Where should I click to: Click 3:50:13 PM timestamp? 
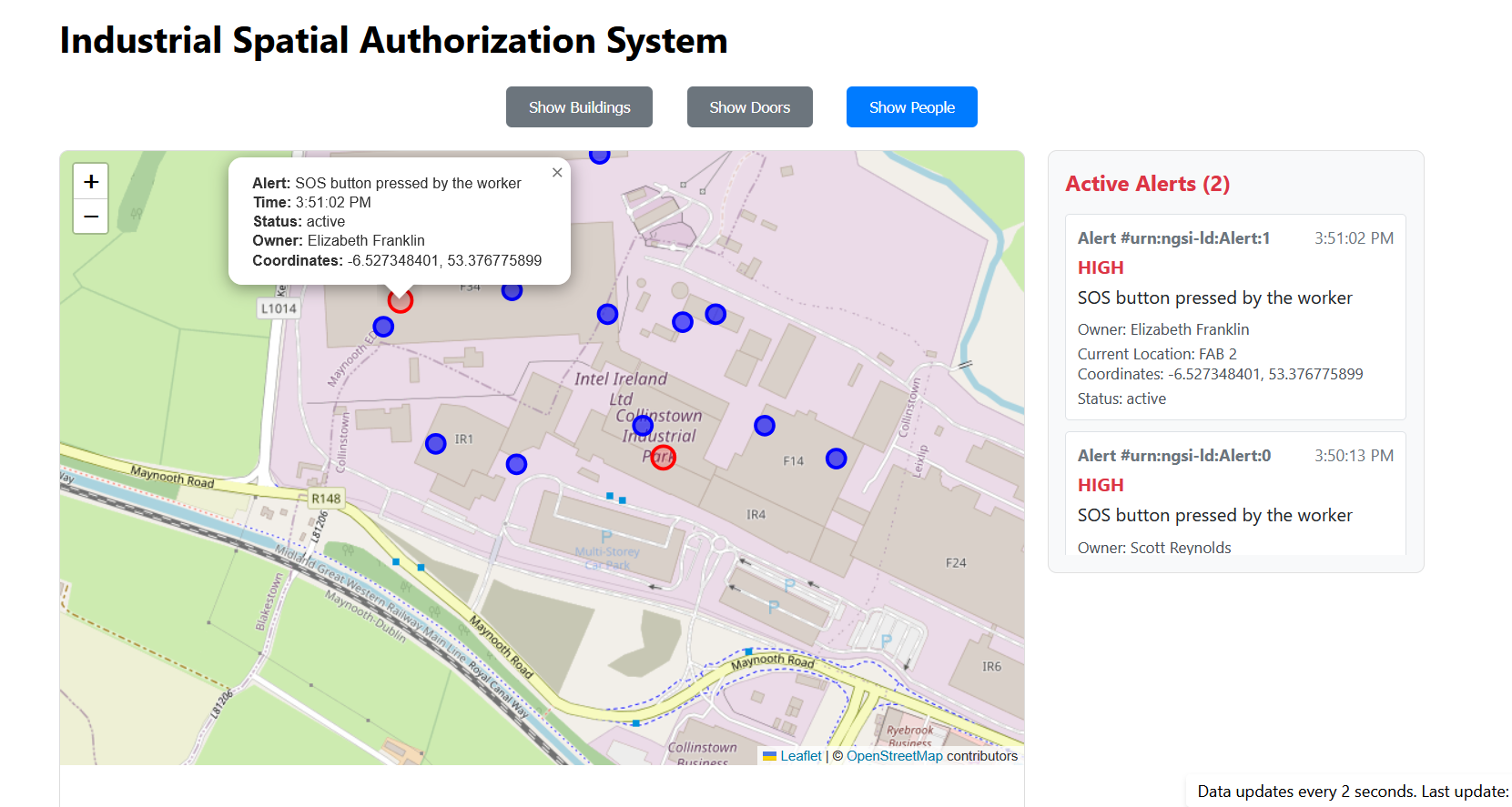click(x=1354, y=456)
